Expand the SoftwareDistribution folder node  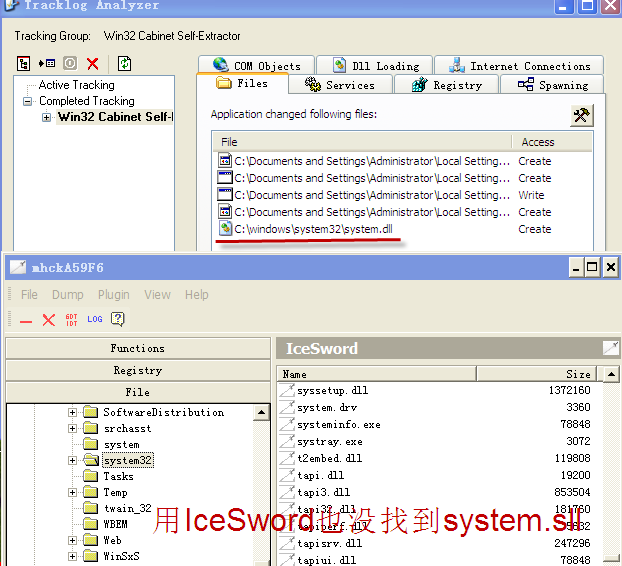(x=73, y=413)
